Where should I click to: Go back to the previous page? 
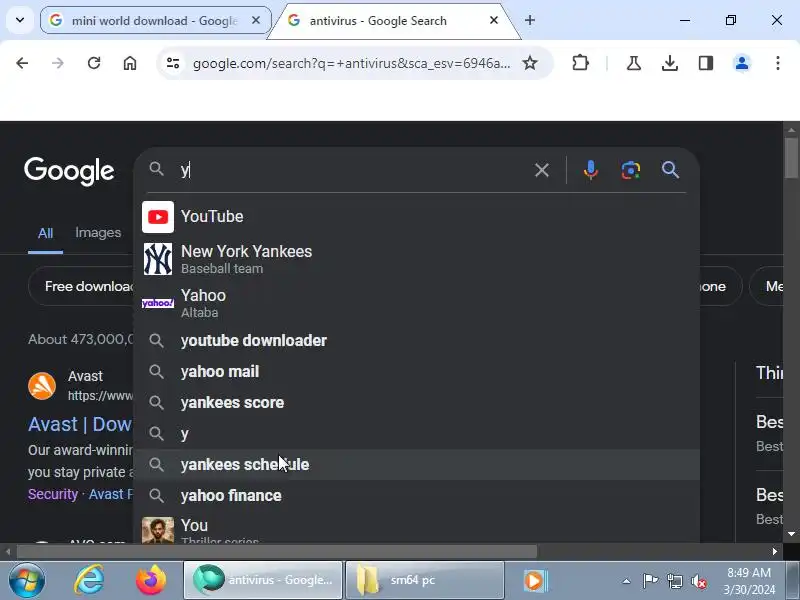coord(22,63)
